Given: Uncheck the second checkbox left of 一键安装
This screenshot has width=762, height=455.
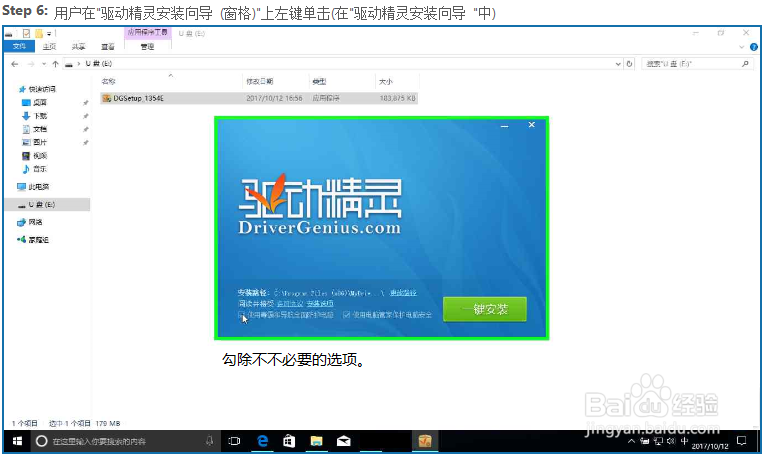Looking at the screenshot, I should 346,315.
